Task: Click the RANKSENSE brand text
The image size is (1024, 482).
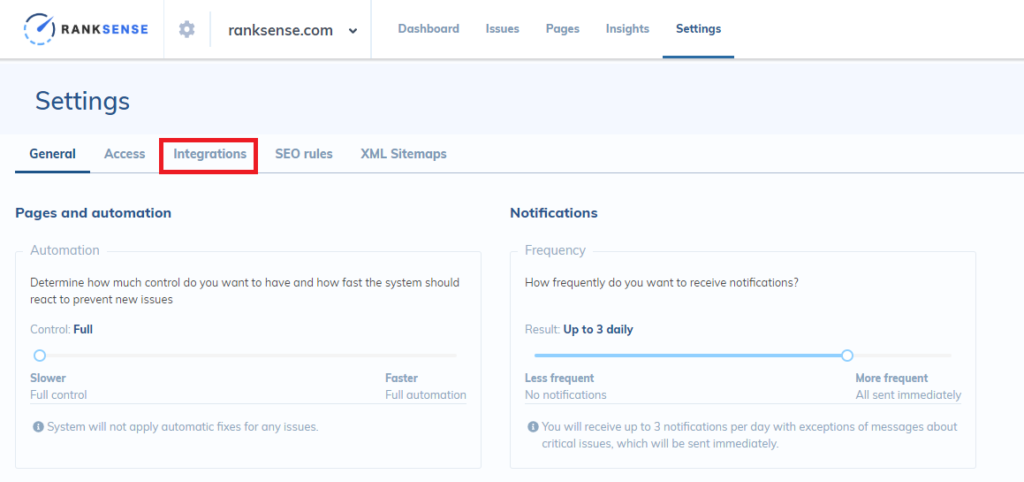Action: tap(106, 29)
